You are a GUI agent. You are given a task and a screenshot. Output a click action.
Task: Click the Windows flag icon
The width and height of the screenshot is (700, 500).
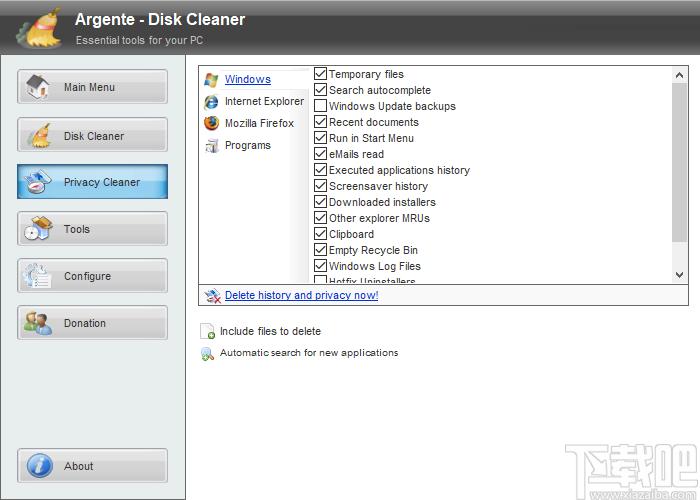pos(212,79)
